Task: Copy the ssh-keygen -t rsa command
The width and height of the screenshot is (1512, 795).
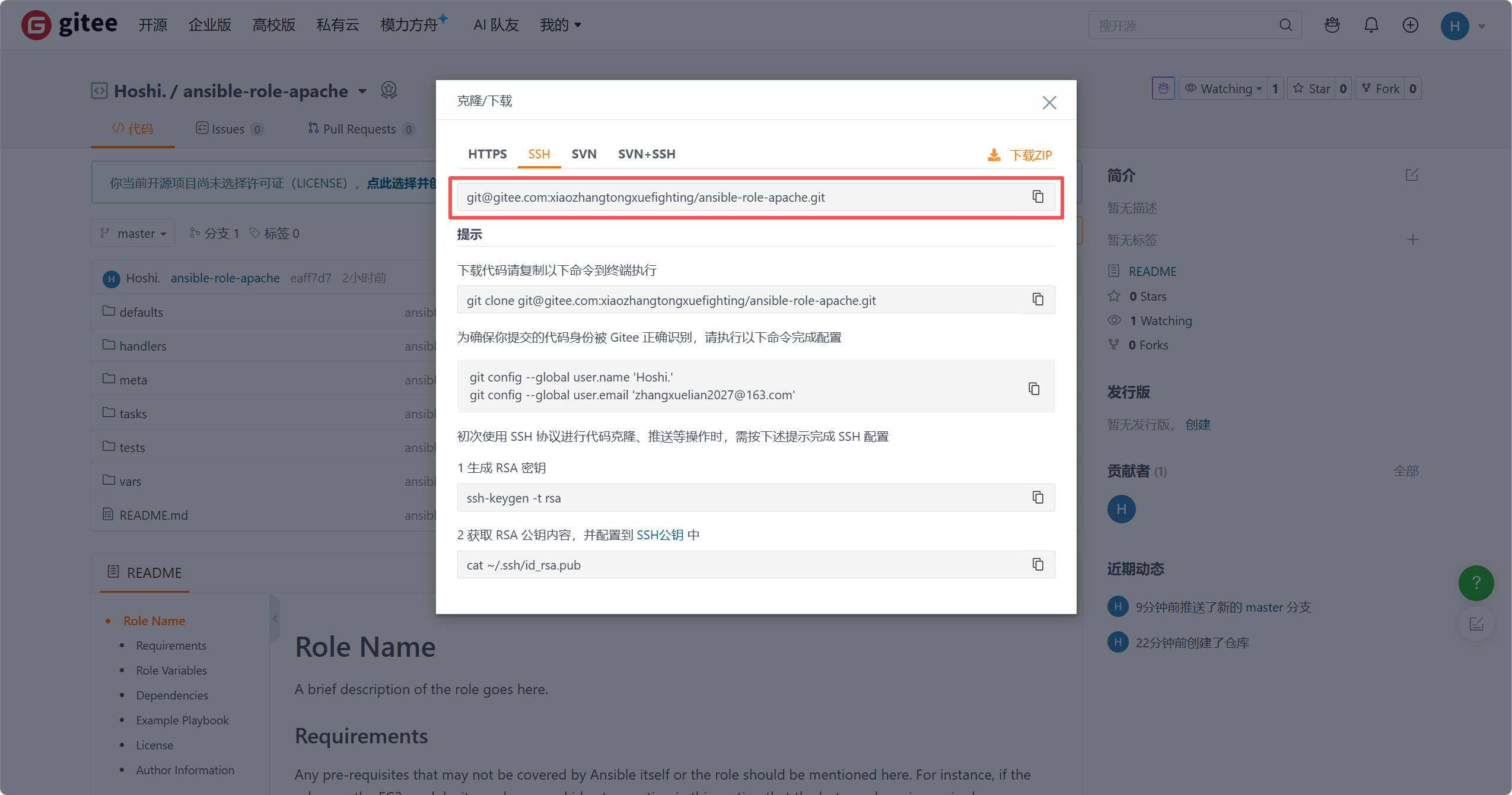Action: coord(1037,498)
